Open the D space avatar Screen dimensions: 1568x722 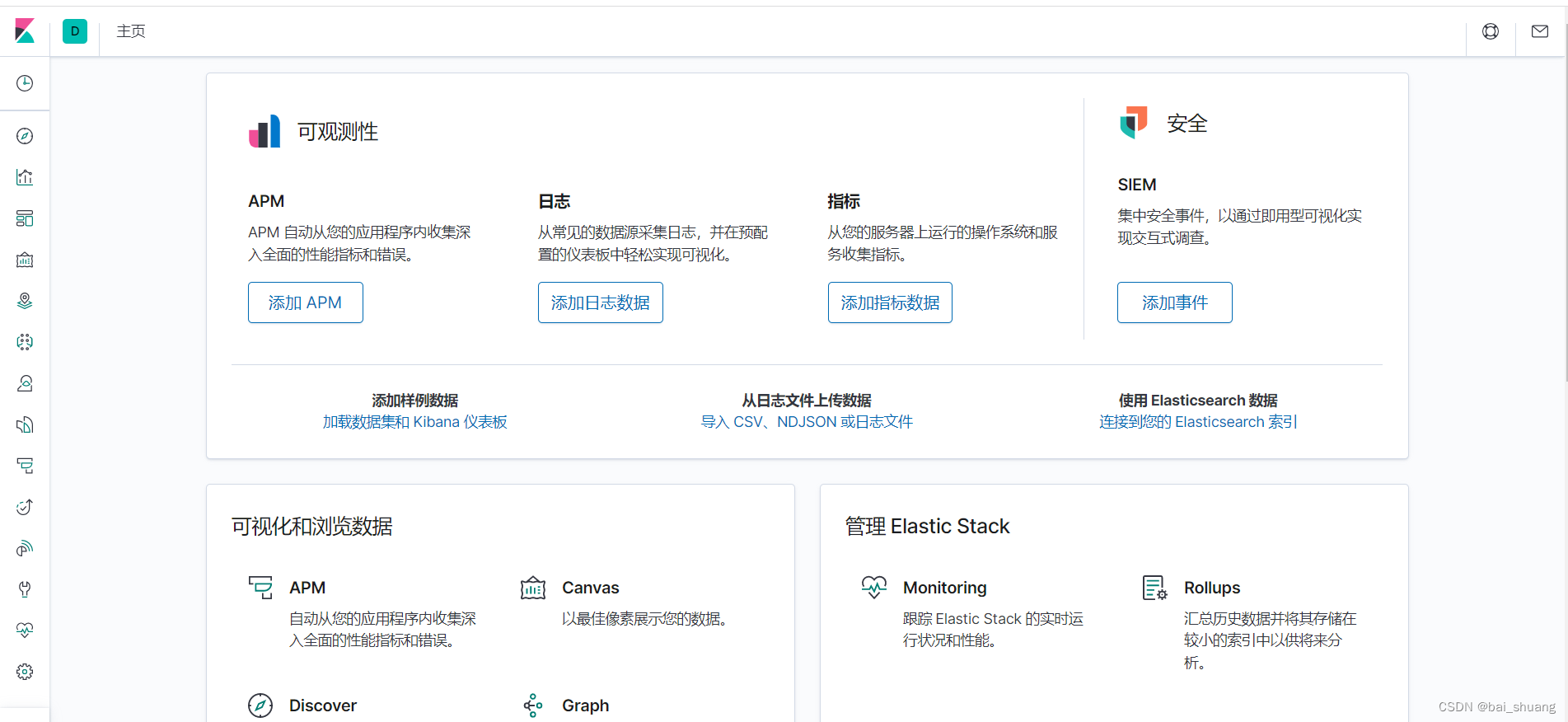coord(75,31)
